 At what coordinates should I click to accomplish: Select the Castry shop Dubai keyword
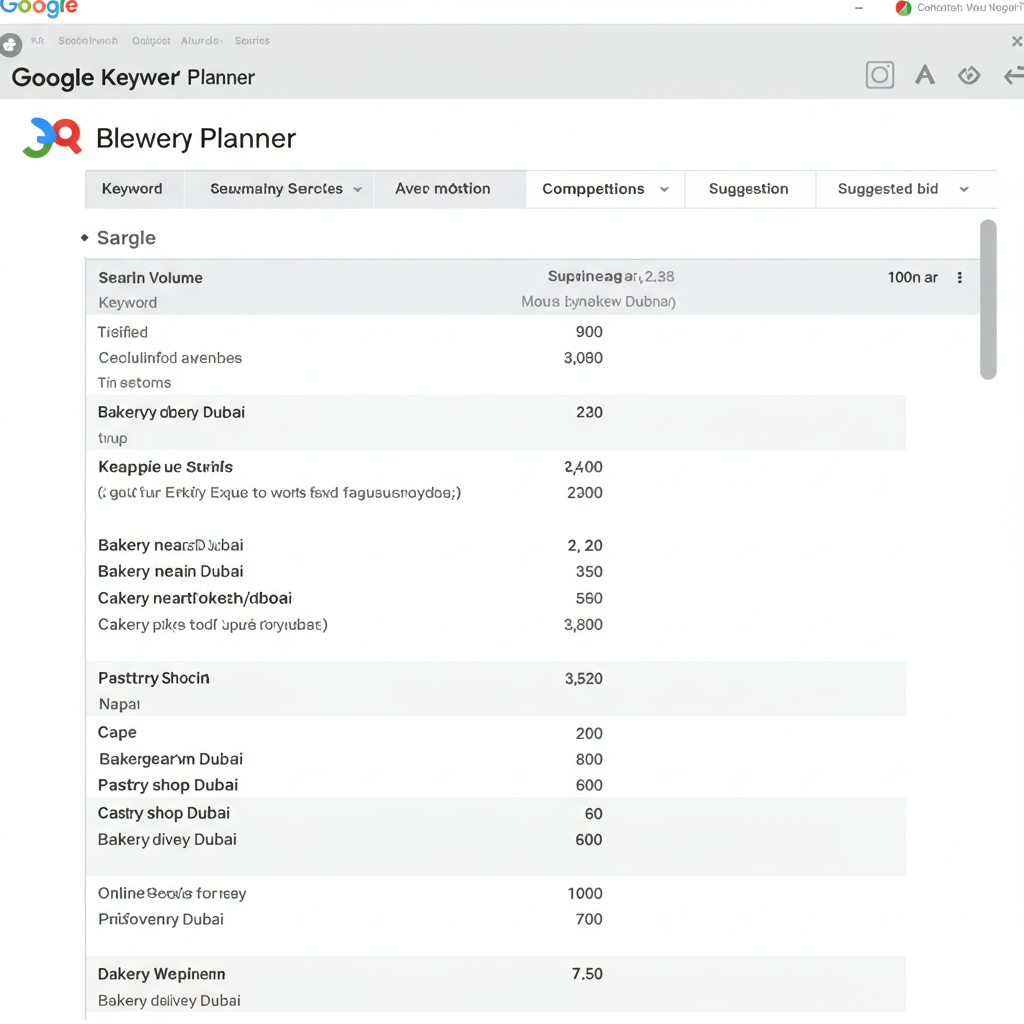click(164, 813)
